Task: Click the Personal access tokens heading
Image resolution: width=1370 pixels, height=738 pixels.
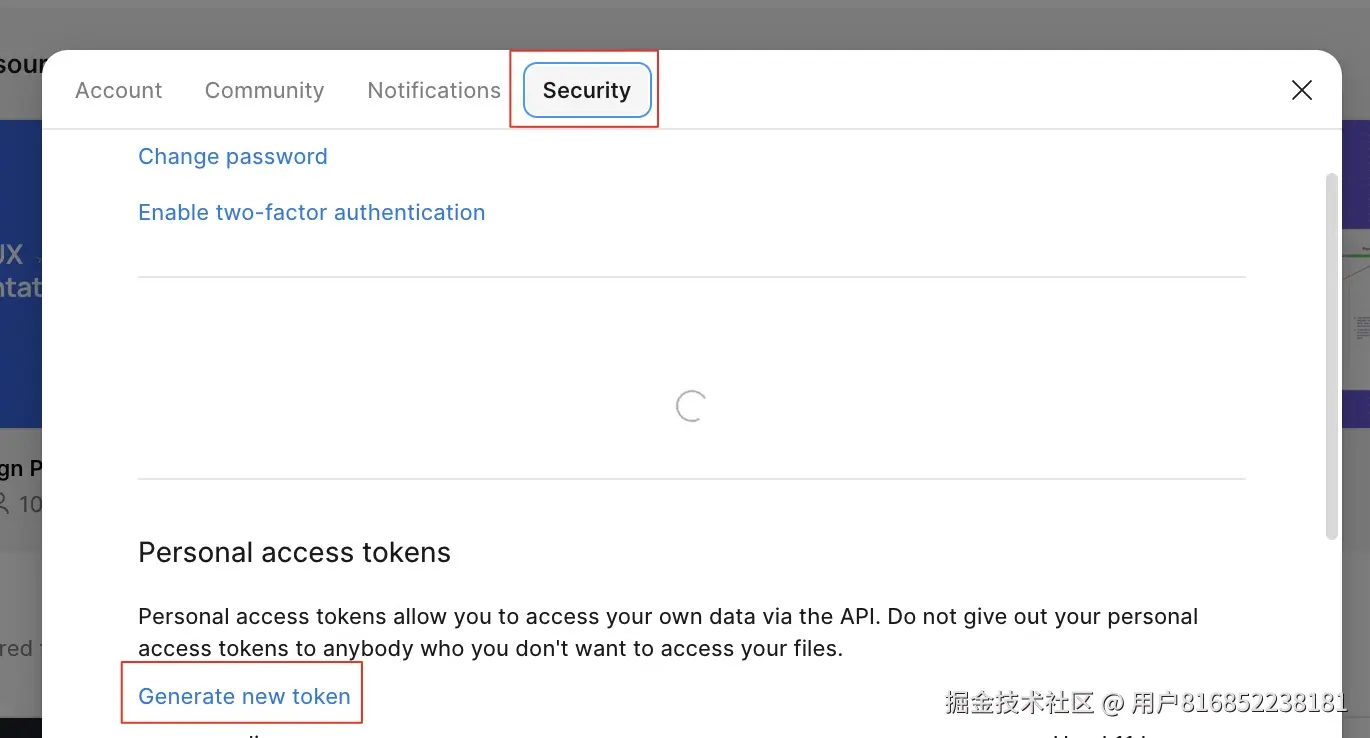Action: tap(294, 552)
